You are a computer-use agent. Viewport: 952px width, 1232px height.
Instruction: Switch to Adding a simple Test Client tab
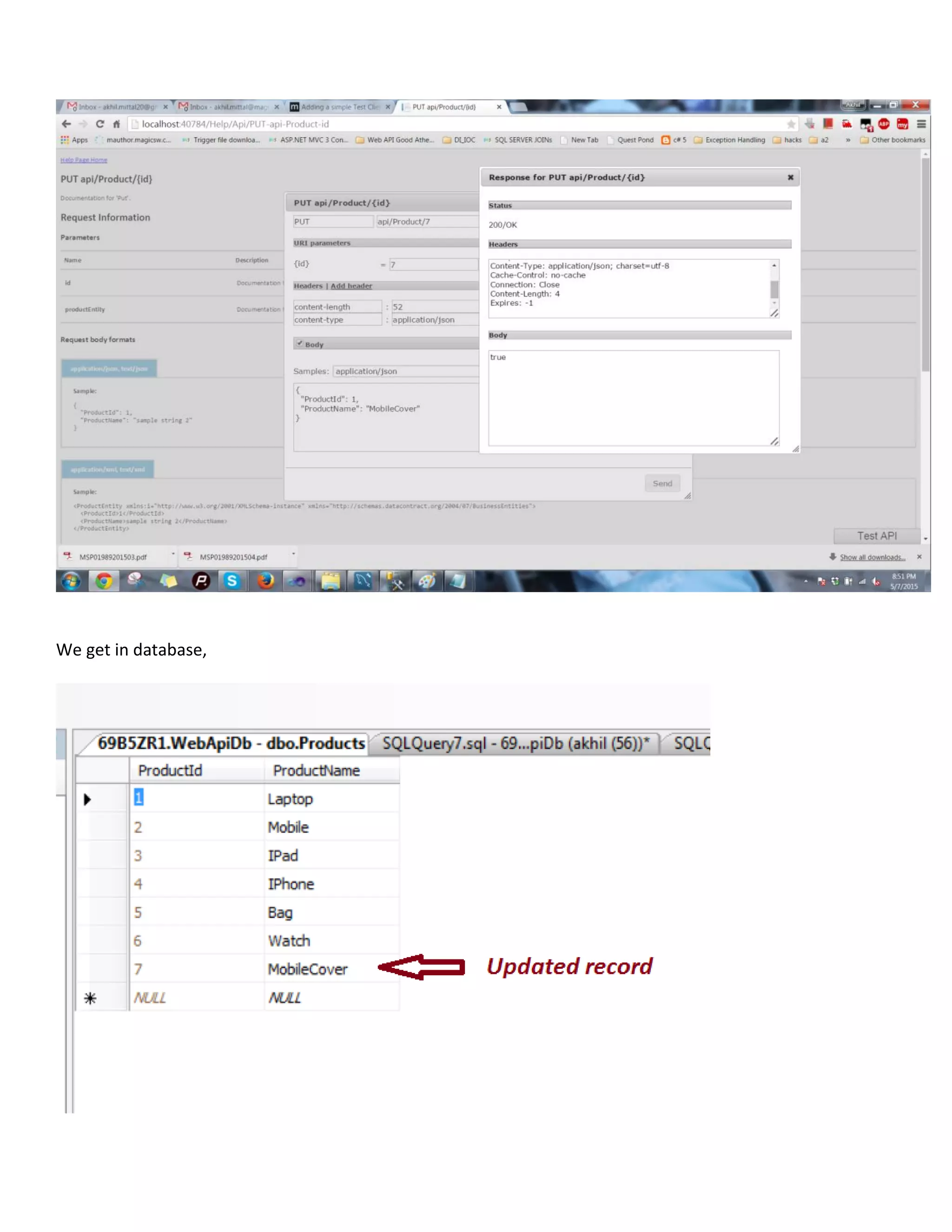(339, 106)
